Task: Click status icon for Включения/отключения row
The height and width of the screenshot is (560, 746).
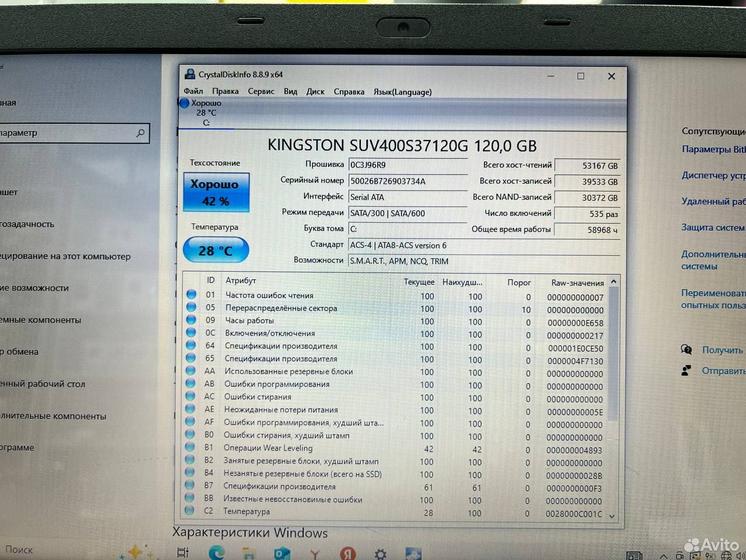Action: click(191, 333)
